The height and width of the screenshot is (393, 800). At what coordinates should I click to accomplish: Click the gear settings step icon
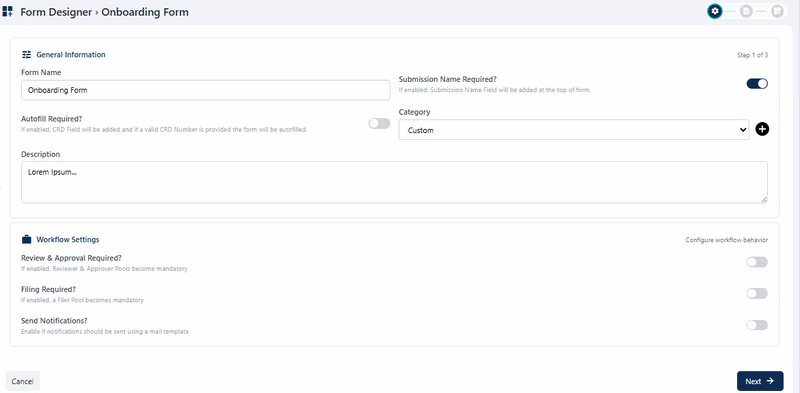715,11
